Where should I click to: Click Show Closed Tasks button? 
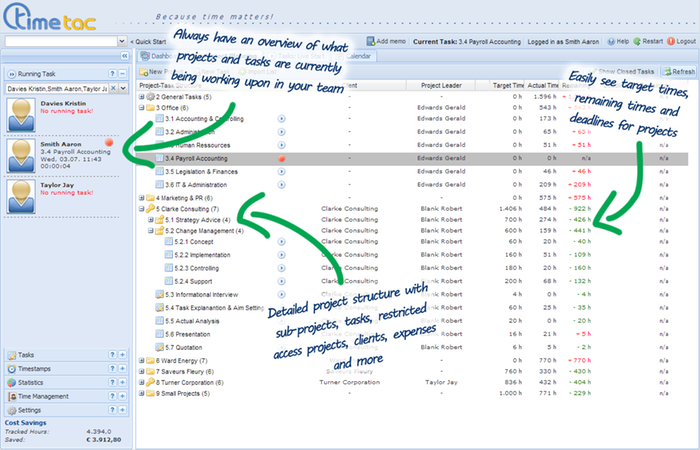(x=622, y=71)
